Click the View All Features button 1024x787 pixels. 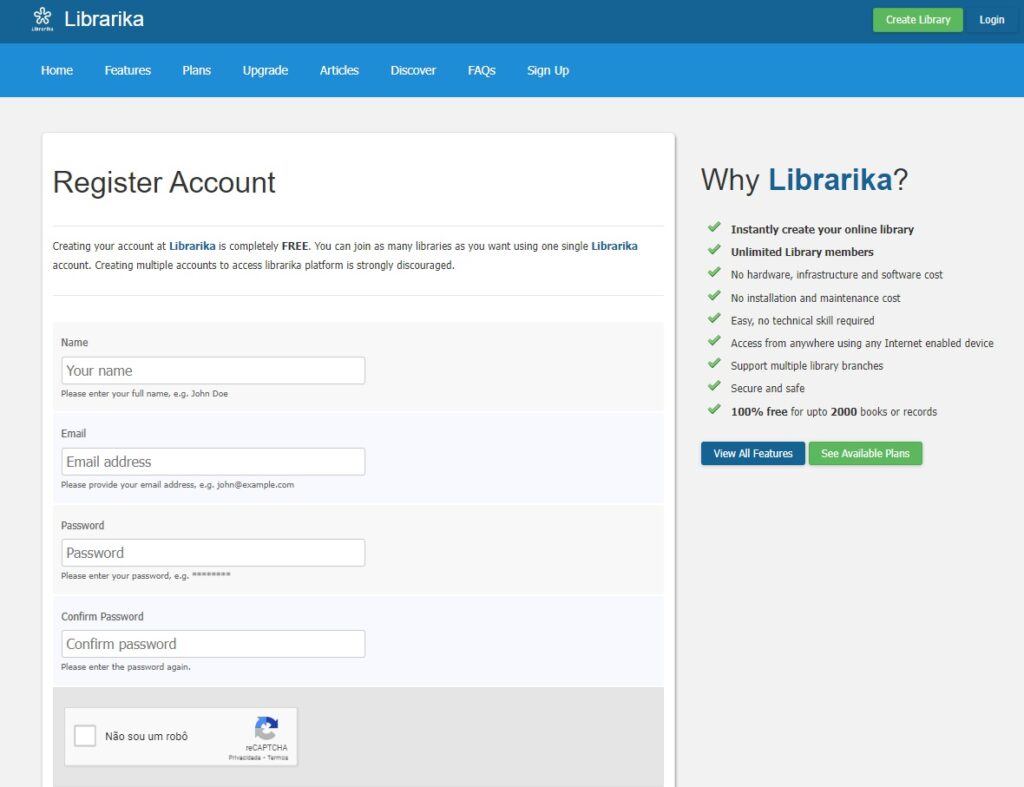[x=753, y=454]
